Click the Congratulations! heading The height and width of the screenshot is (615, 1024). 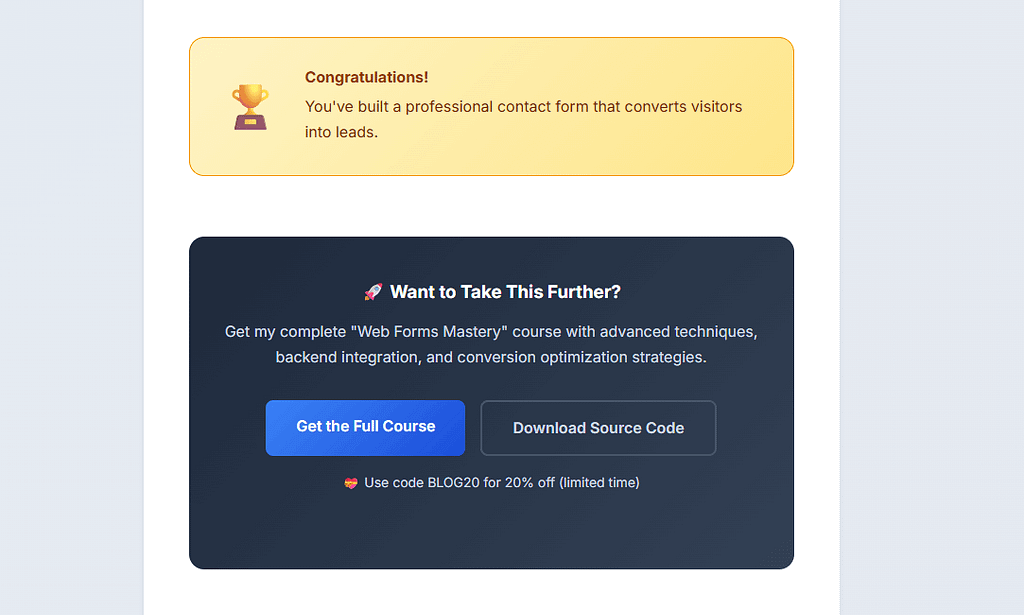point(366,77)
